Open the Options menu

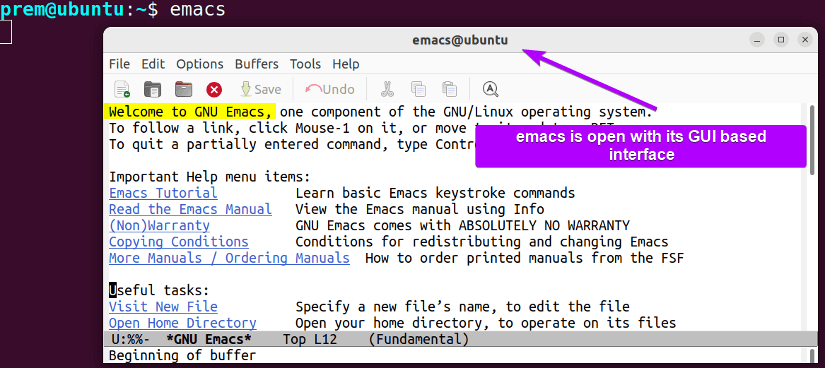(200, 64)
